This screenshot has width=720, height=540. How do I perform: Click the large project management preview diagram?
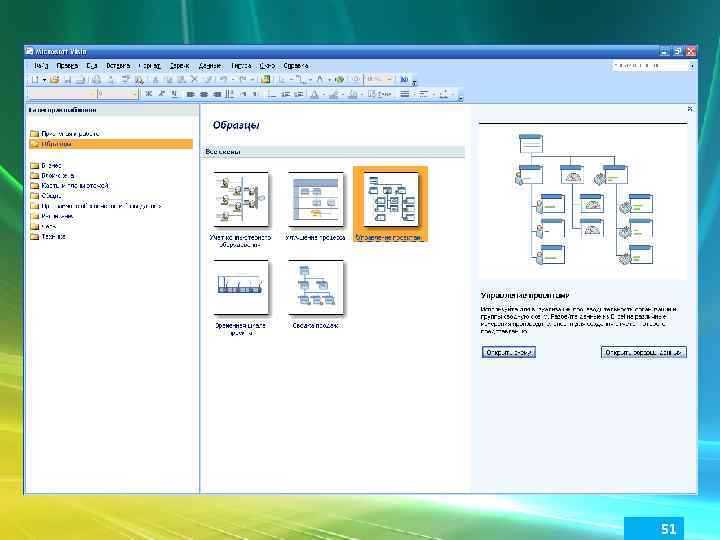pos(583,200)
